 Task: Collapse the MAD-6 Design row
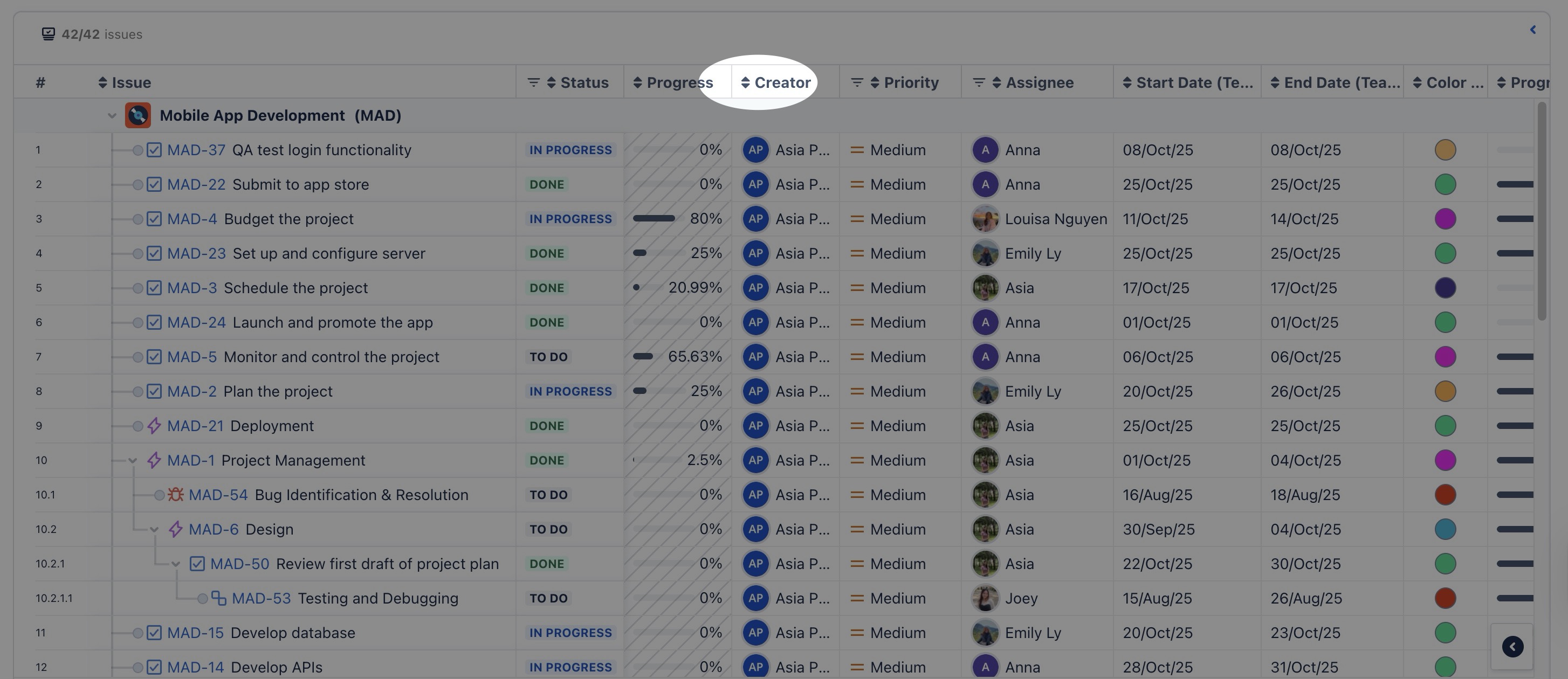tap(154, 529)
